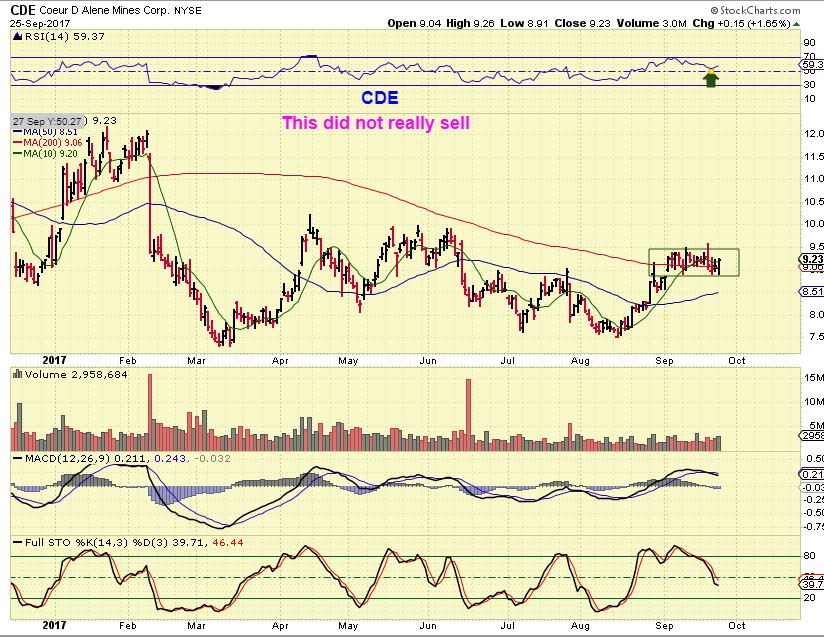Click the 10.0 price axis value
Screen dimensions: 824x637
point(813,224)
